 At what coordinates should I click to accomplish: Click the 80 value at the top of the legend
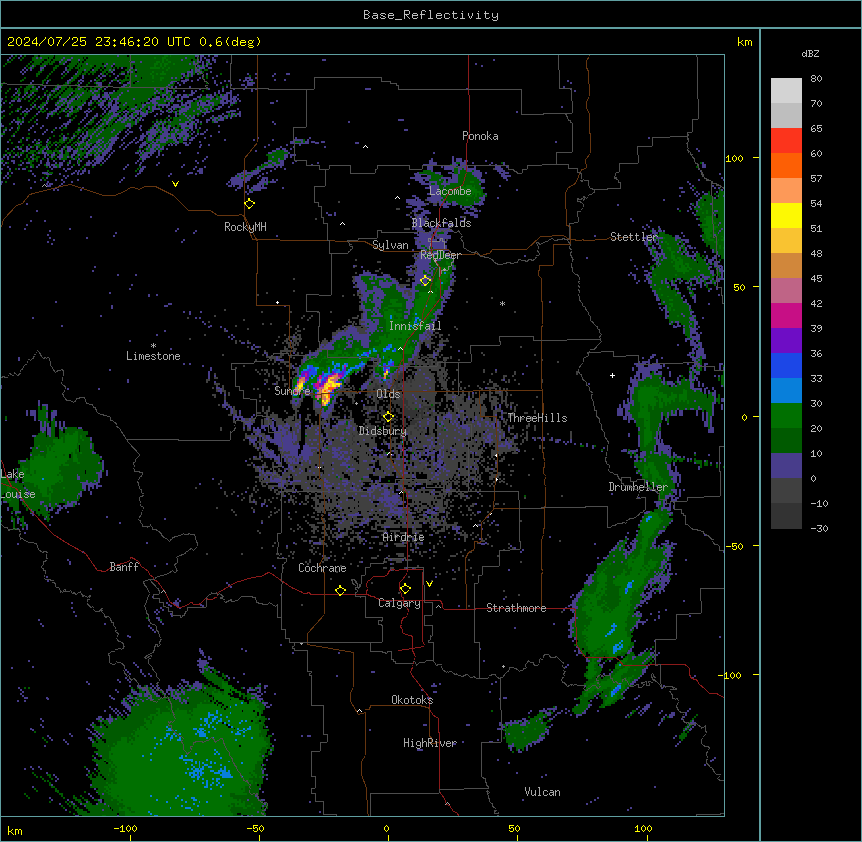point(816,79)
